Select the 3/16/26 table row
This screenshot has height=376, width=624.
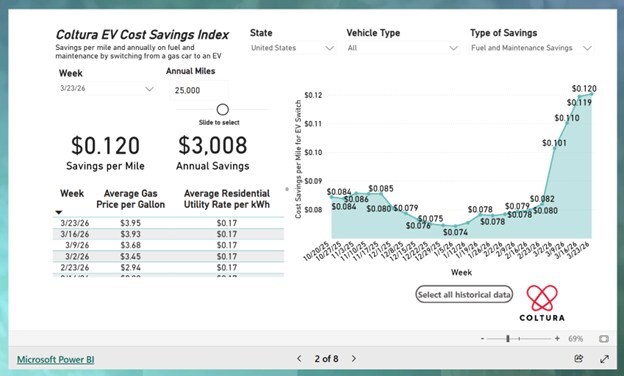point(168,234)
